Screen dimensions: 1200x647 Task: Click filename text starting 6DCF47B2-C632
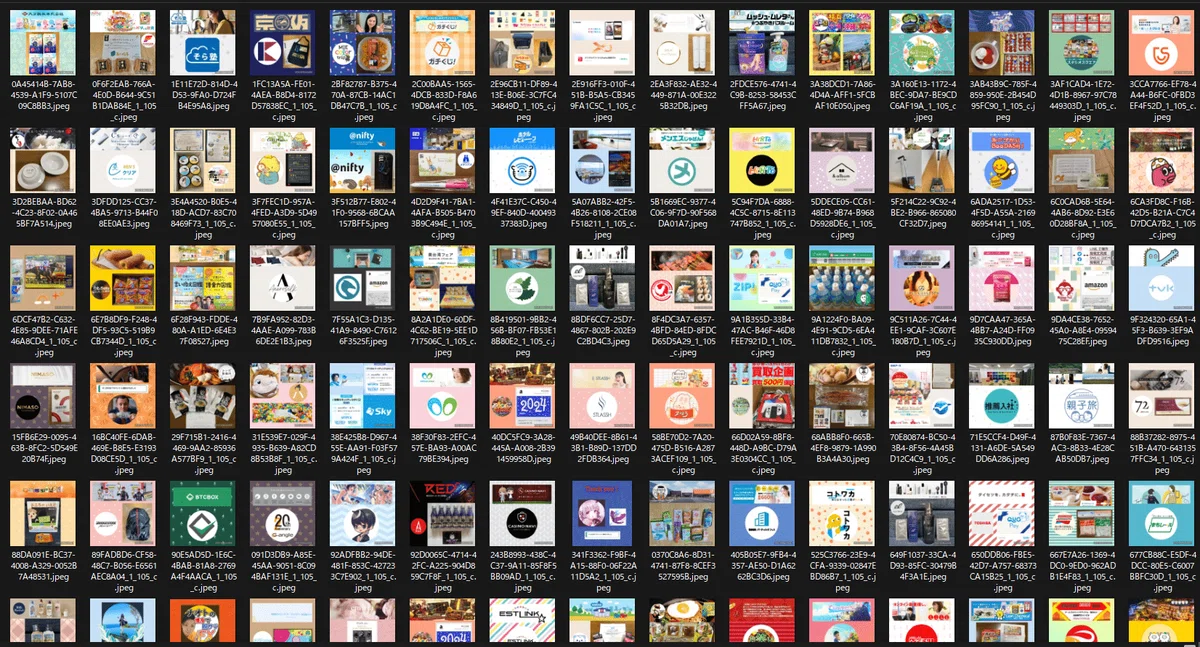tap(43, 335)
